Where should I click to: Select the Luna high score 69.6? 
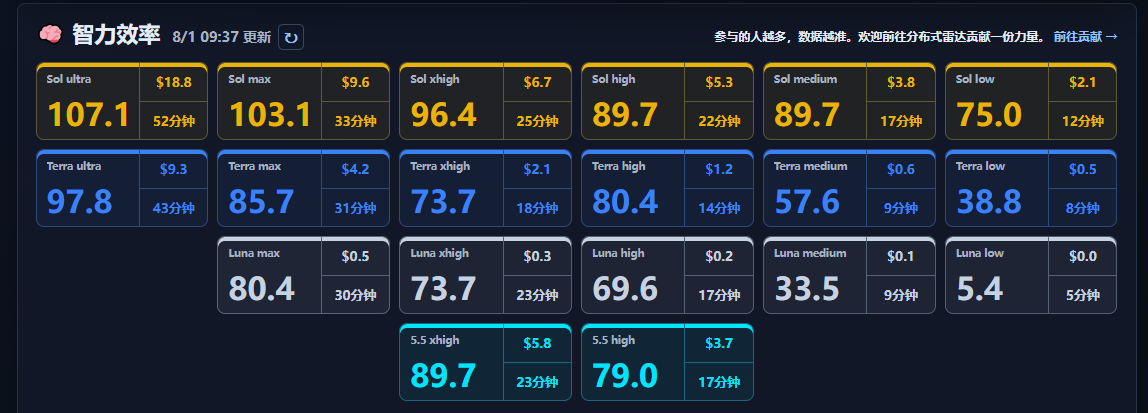point(625,289)
